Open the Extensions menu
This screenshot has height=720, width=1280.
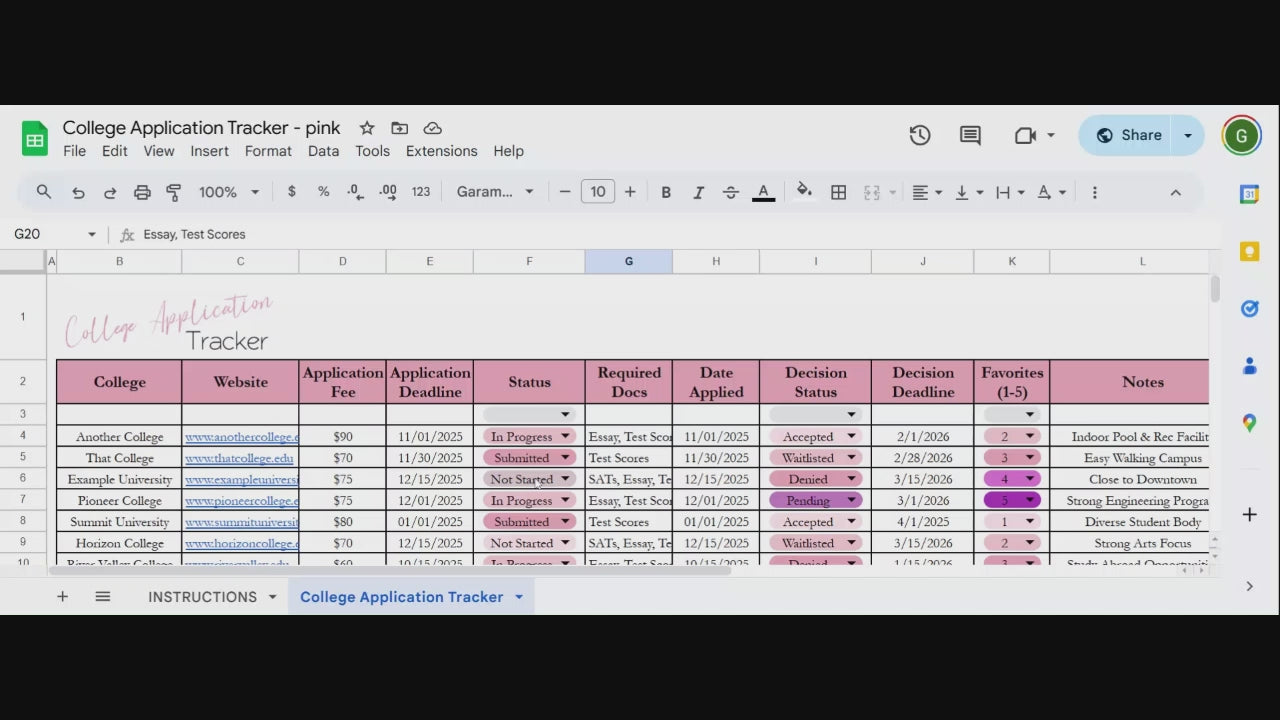(441, 151)
